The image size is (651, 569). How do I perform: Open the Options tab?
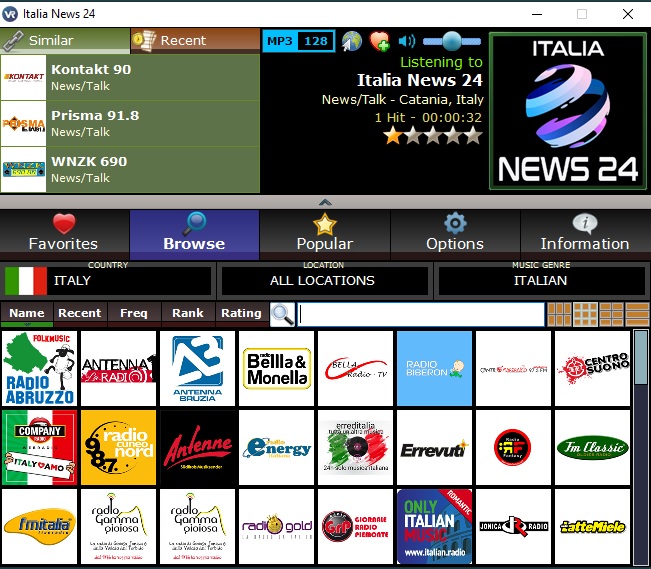[455, 235]
